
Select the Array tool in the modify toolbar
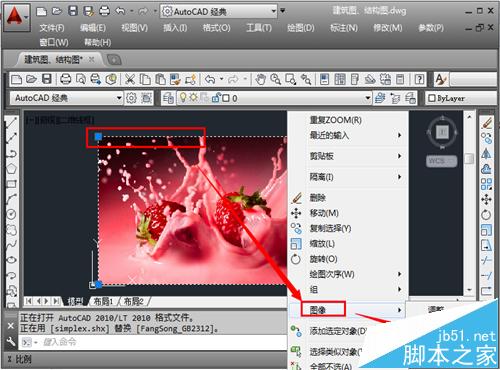pos(486,184)
